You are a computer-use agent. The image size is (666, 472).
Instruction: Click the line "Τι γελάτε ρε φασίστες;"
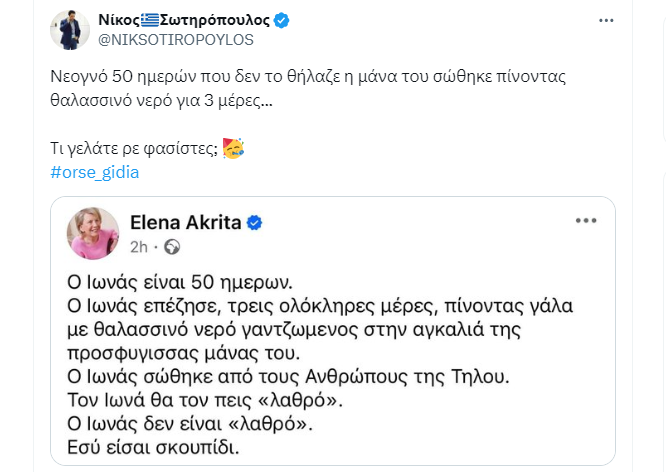[133, 150]
